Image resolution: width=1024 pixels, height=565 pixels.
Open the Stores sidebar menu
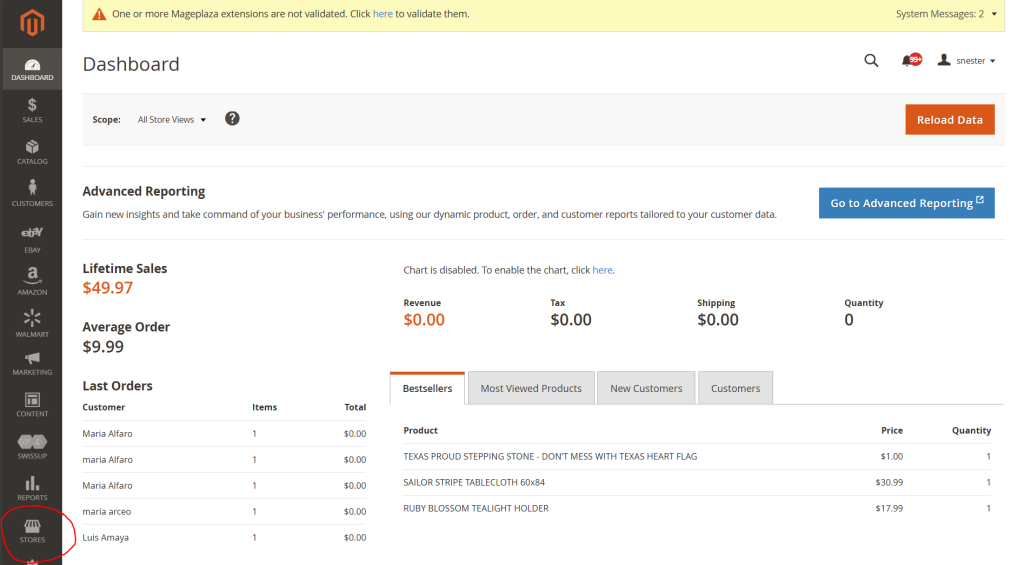32,531
